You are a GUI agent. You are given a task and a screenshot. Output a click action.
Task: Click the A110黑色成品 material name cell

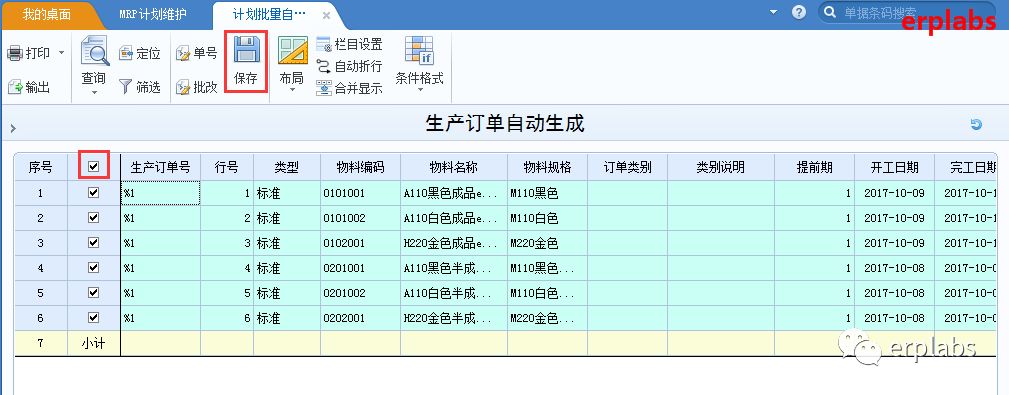pyautogui.click(x=454, y=193)
